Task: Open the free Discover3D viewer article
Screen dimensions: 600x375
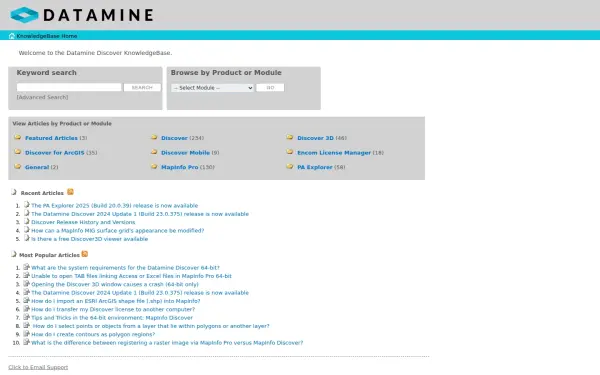Action: tap(90, 239)
